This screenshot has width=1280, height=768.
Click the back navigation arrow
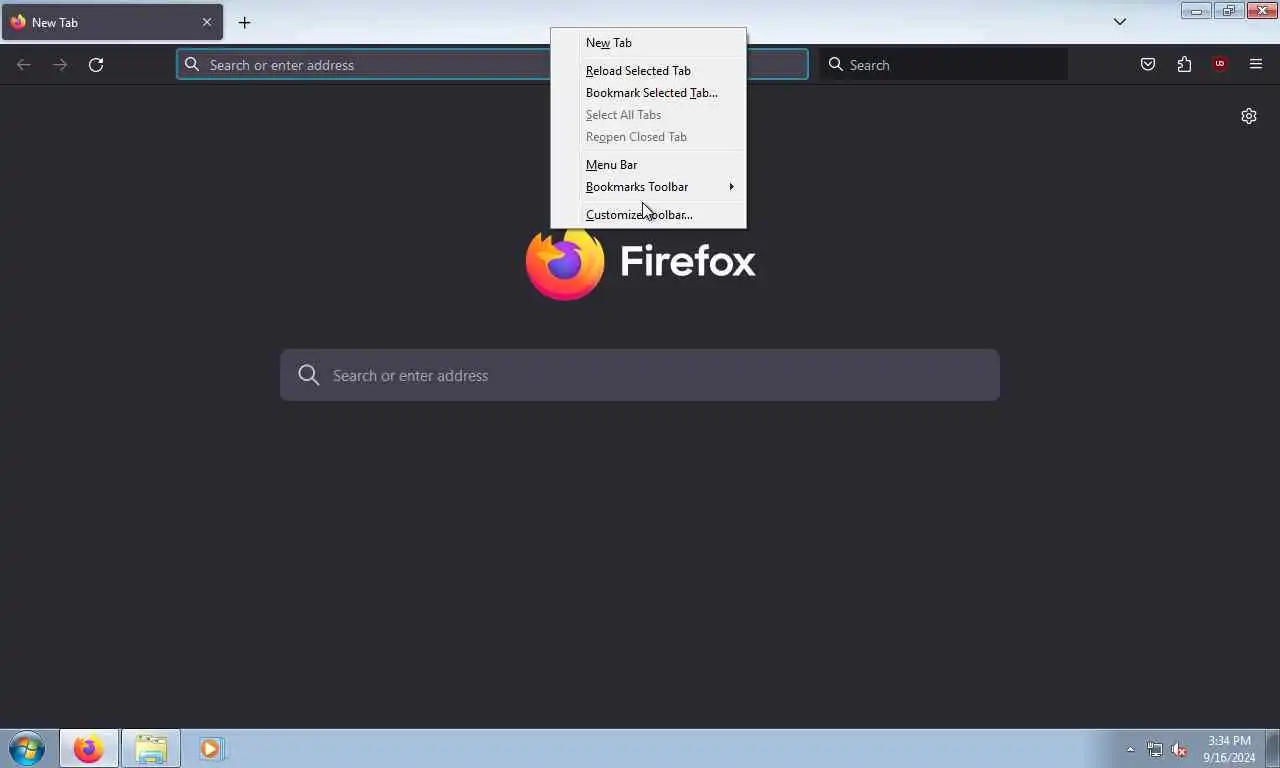(x=24, y=65)
